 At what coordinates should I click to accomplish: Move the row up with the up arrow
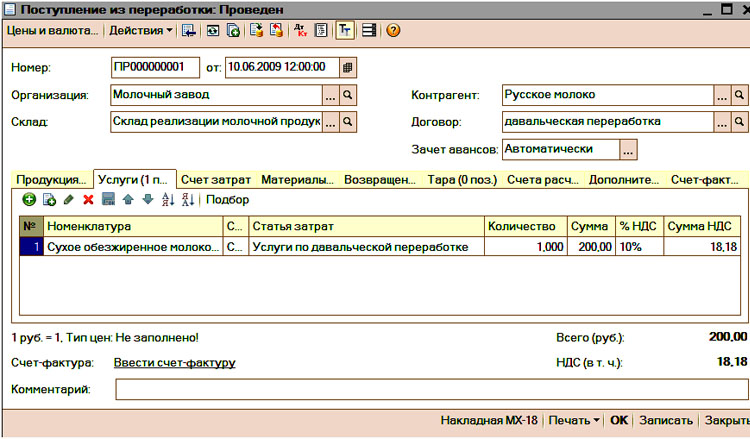(128, 199)
